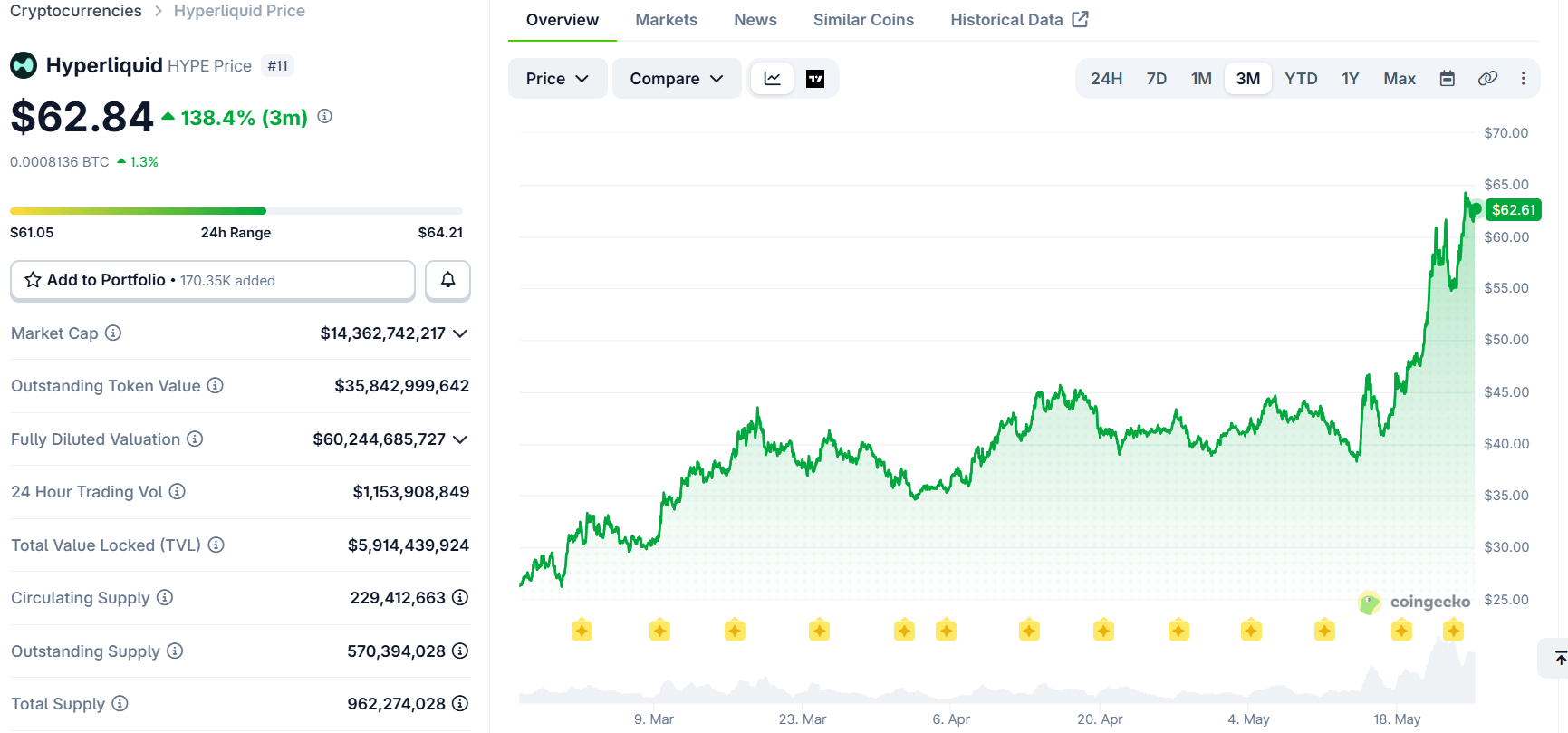Switch to line chart view

773,79
